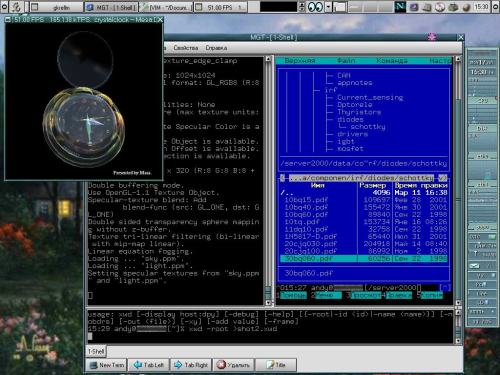This screenshot has height=375, width=500.
Task: Select 20cjq030.pdf in file list
Action: tap(364, 244)
